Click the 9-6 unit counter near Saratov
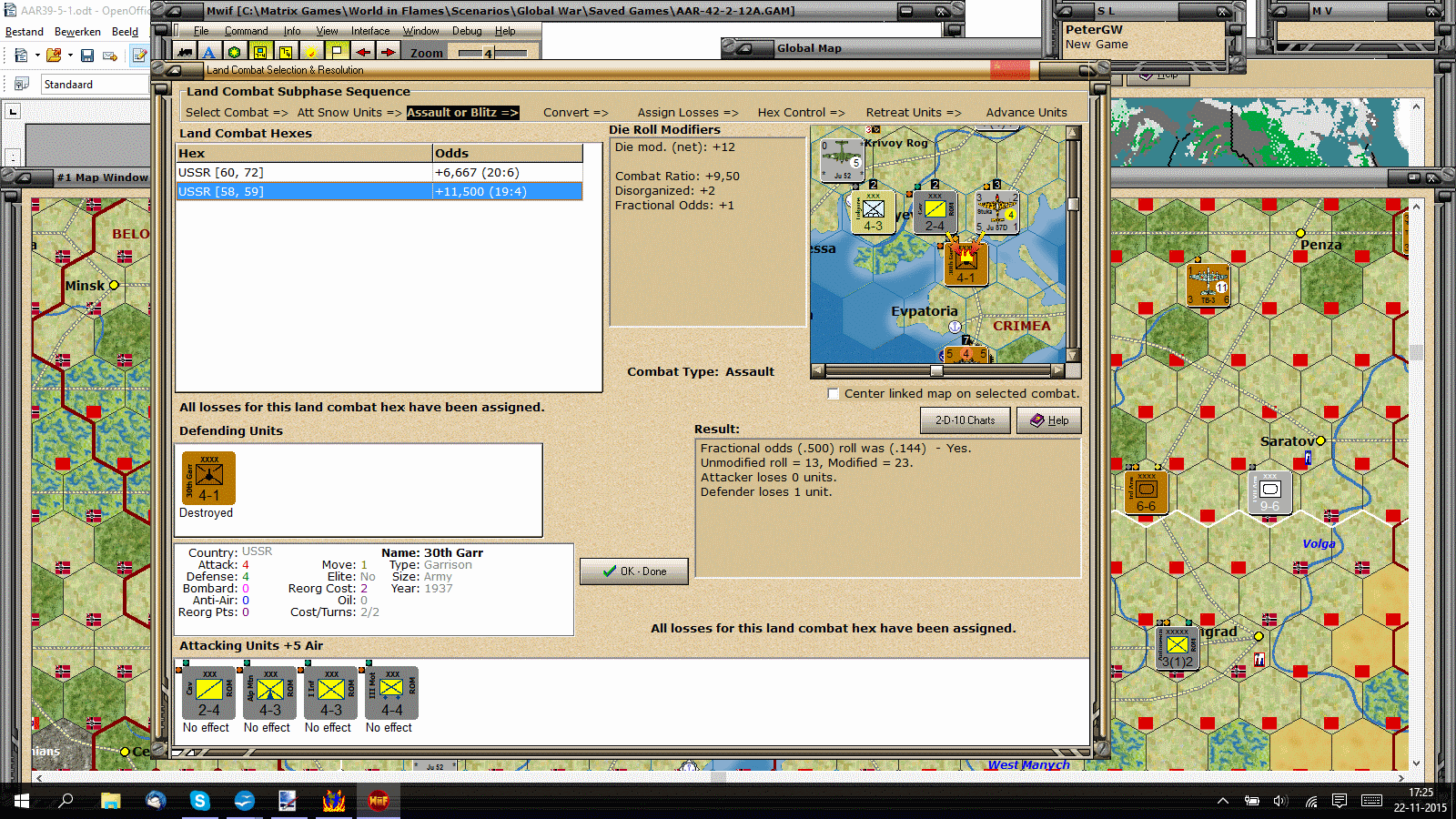Screen dimensions: 1456x819 [x=1270, y=492]
